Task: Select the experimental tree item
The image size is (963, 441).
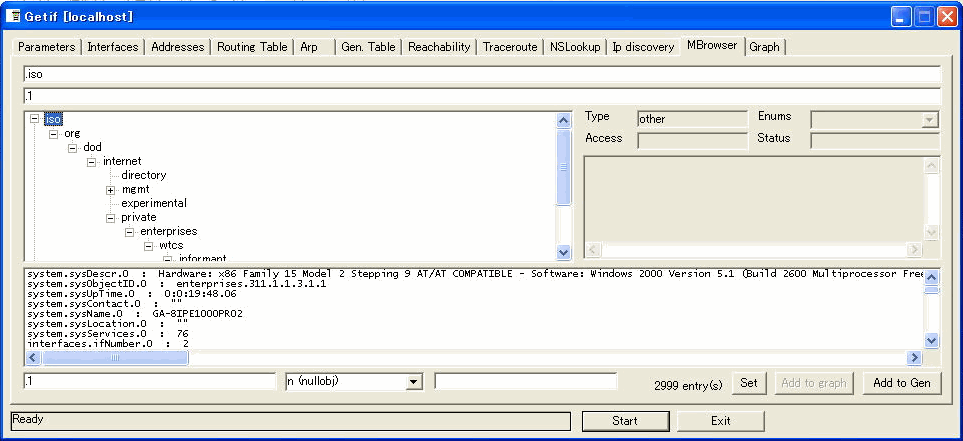Action: tap(154, 204)
